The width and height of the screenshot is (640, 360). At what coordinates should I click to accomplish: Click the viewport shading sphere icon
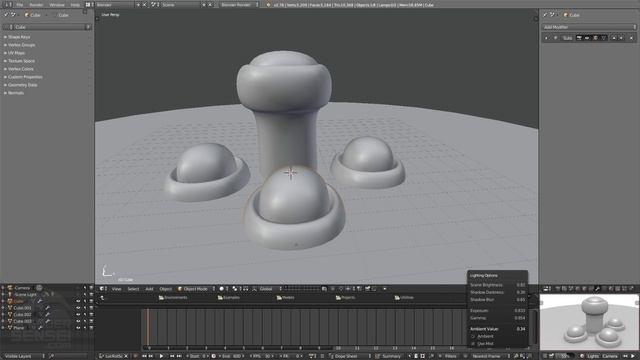point(222,289)
